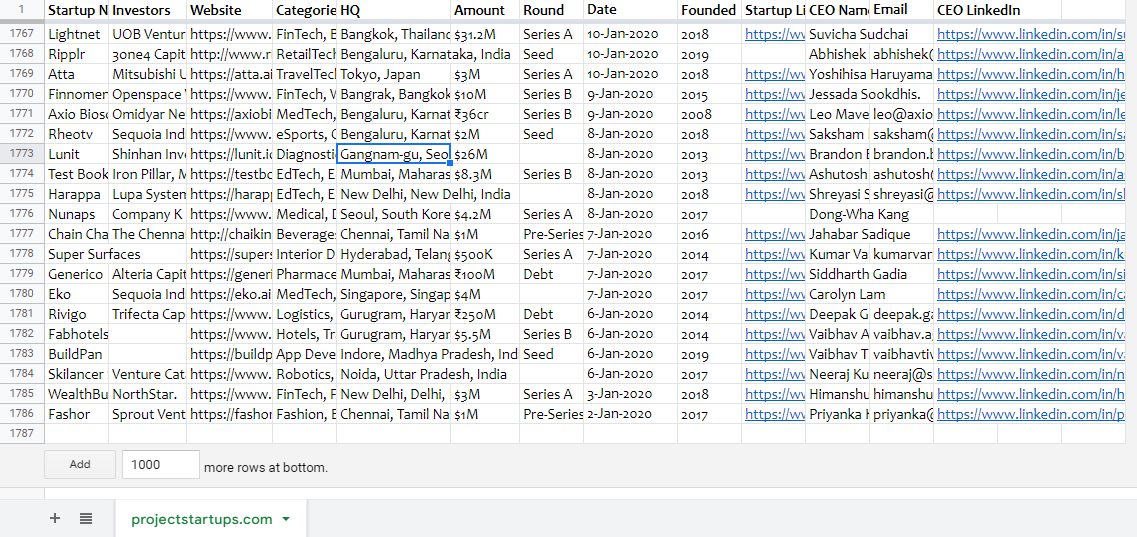Select the $5.5M amount cell
This screenshot has width=1137, height=537.
coord(485,334)
